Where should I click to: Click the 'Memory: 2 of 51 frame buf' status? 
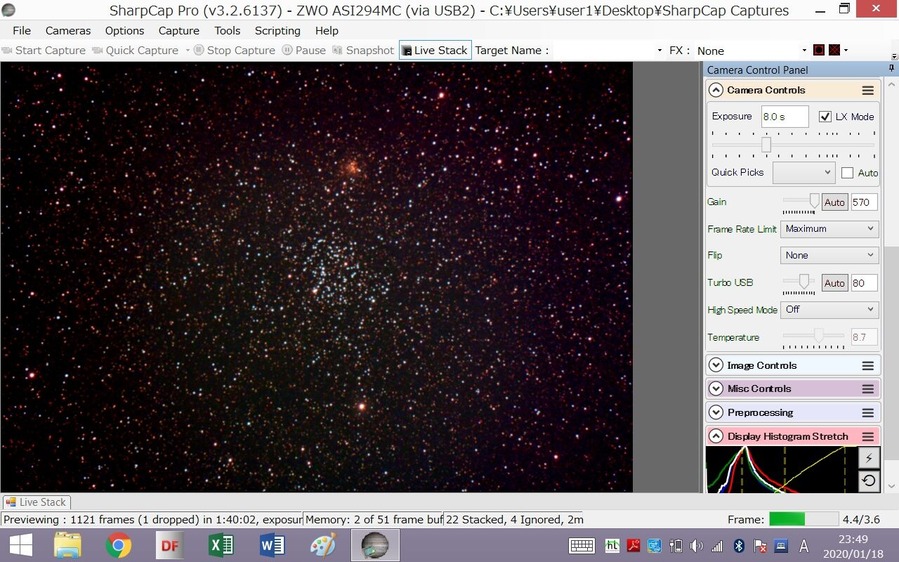373,520
